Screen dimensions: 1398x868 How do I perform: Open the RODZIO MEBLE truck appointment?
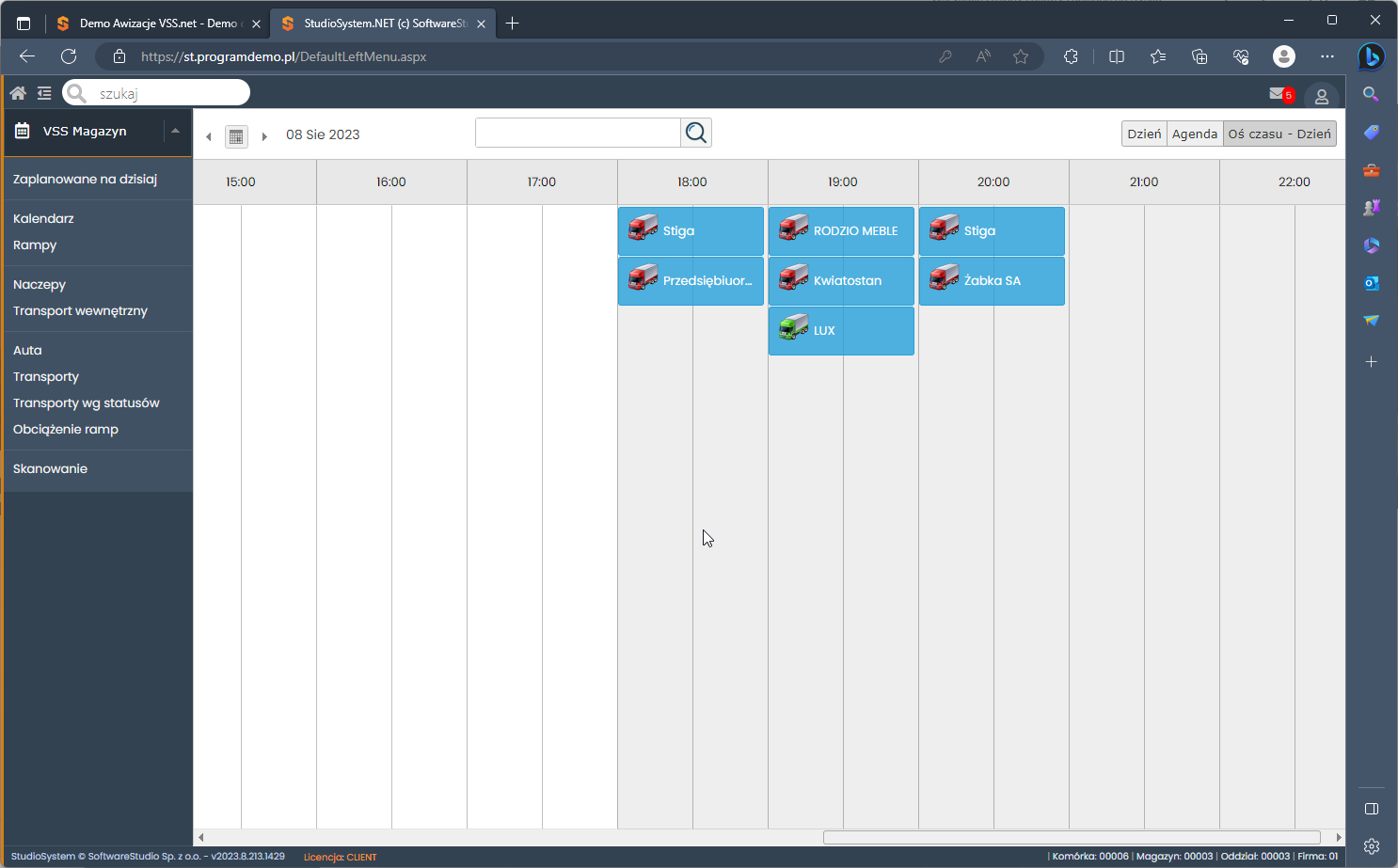coord(841,231)
